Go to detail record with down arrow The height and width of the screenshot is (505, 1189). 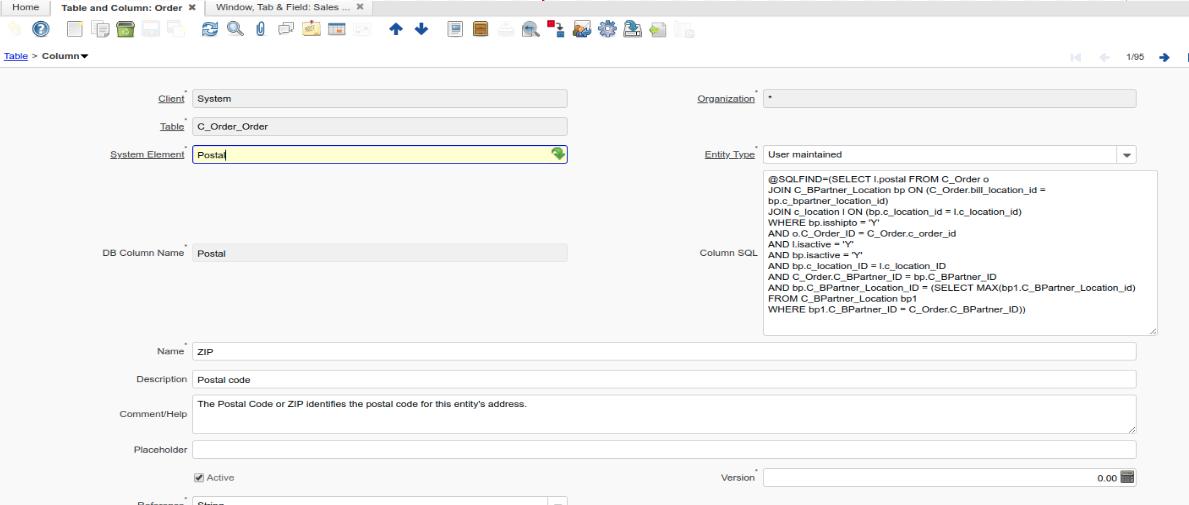click(x=421, y=29)
